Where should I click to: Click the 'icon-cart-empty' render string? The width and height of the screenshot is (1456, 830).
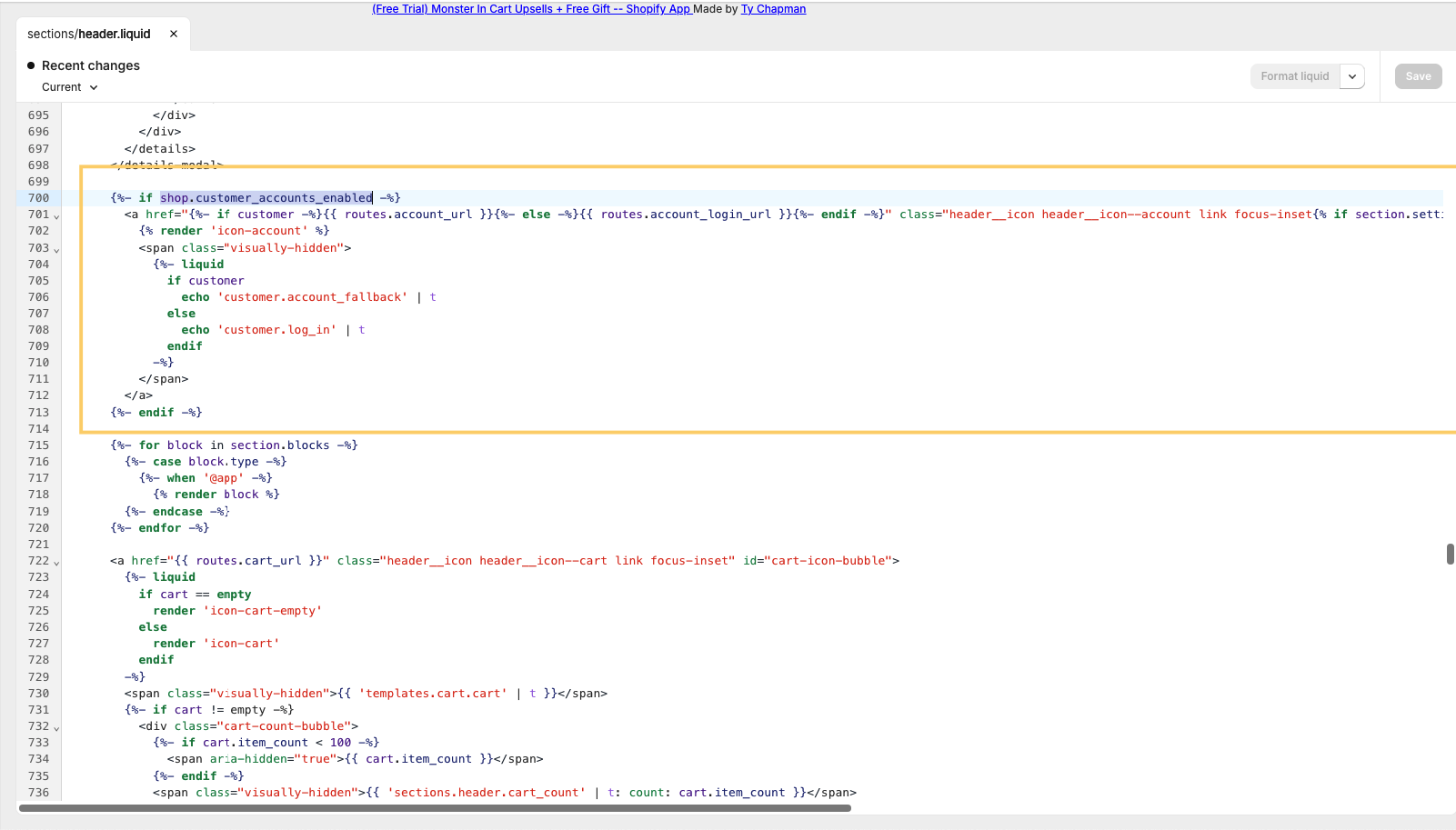[263, 611]
